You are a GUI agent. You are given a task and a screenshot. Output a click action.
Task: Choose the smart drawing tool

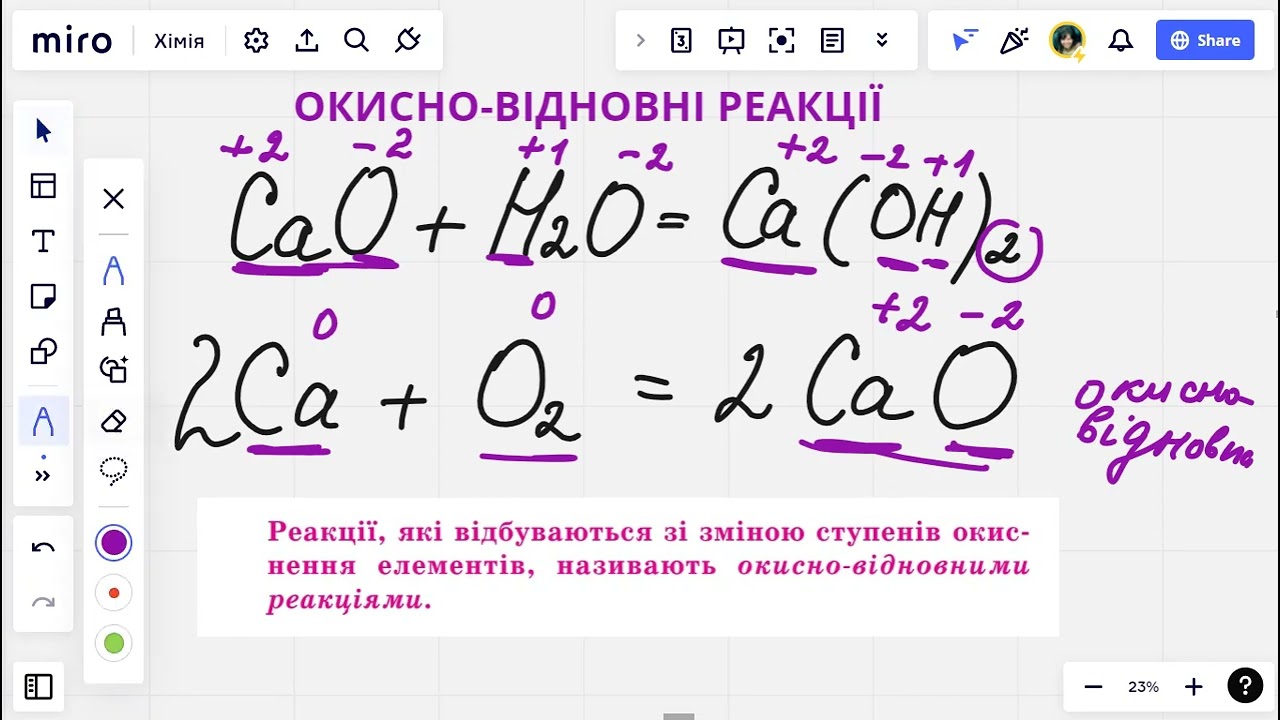coord(113,370)
